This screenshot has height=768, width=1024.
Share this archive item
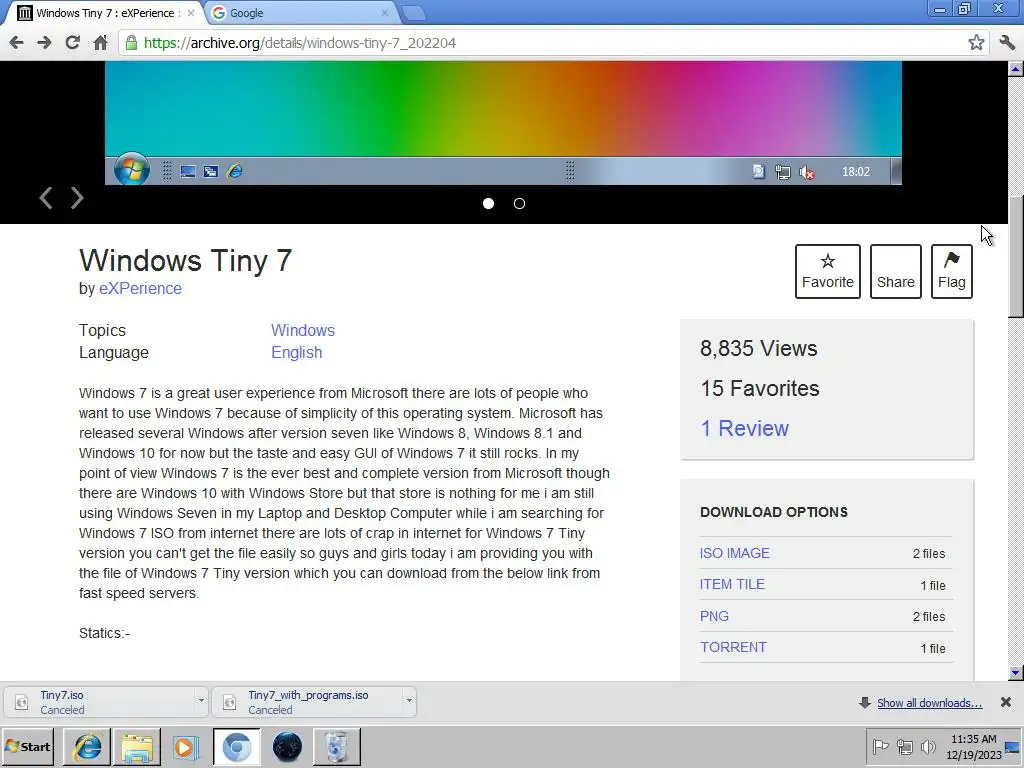[895, 272]
